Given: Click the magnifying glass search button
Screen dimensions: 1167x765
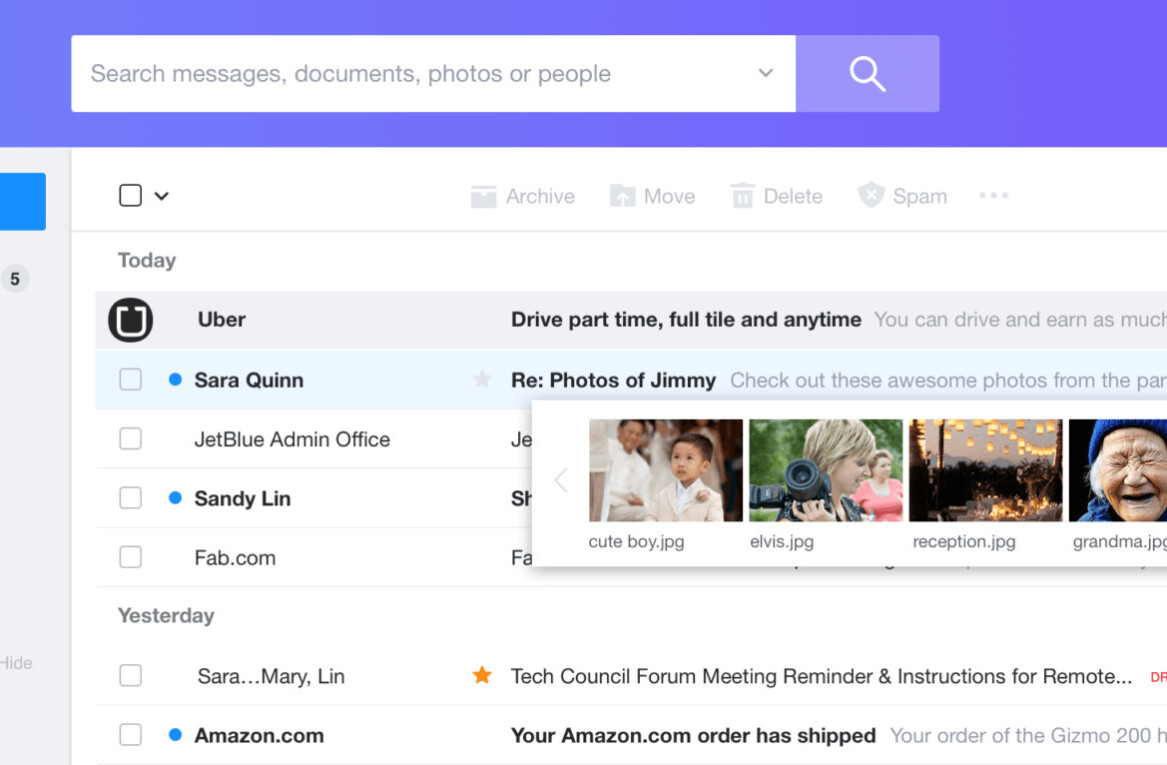Looking at the screenshot, I should coord(867,74).
